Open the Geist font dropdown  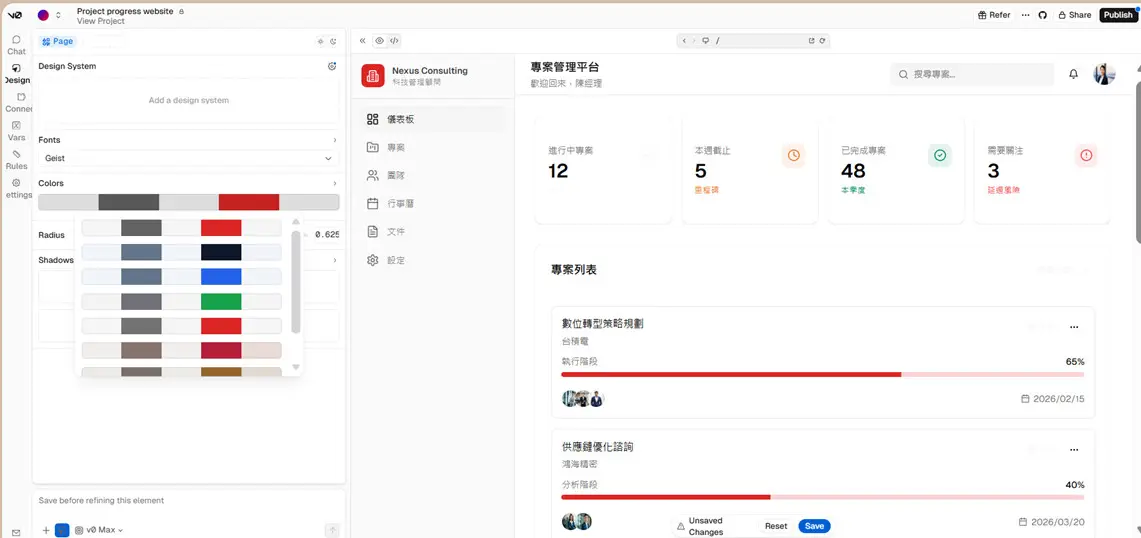[x=188, y=158]
